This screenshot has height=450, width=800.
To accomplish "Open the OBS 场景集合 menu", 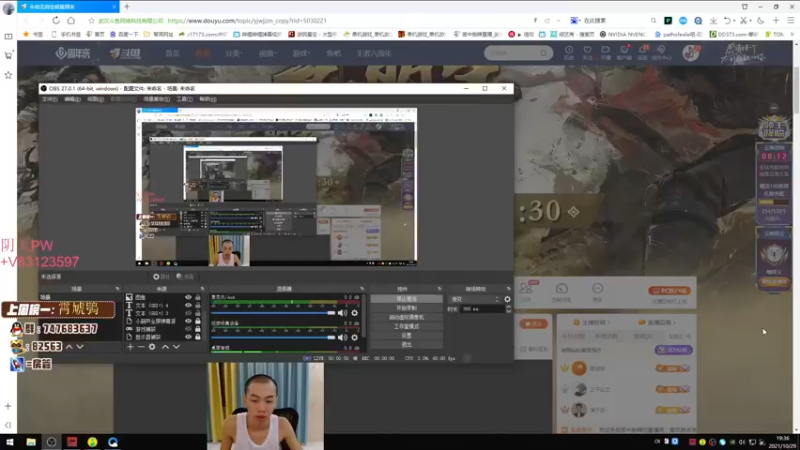I will [157, 99].
